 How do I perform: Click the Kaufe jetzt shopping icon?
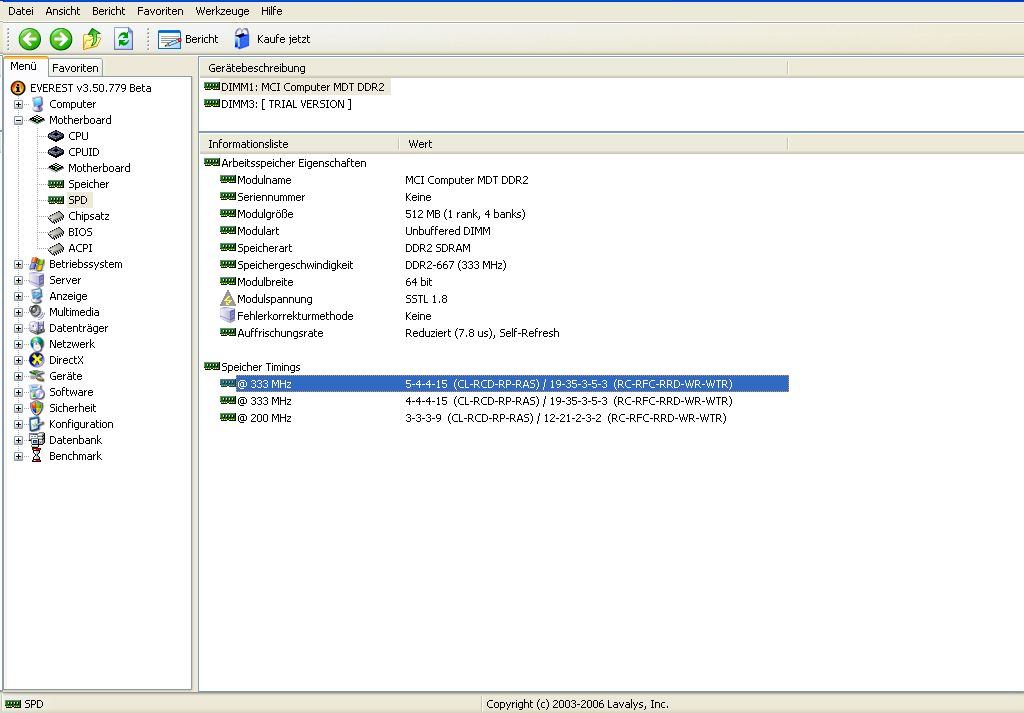pyautogui.click(x=242, y=39)
